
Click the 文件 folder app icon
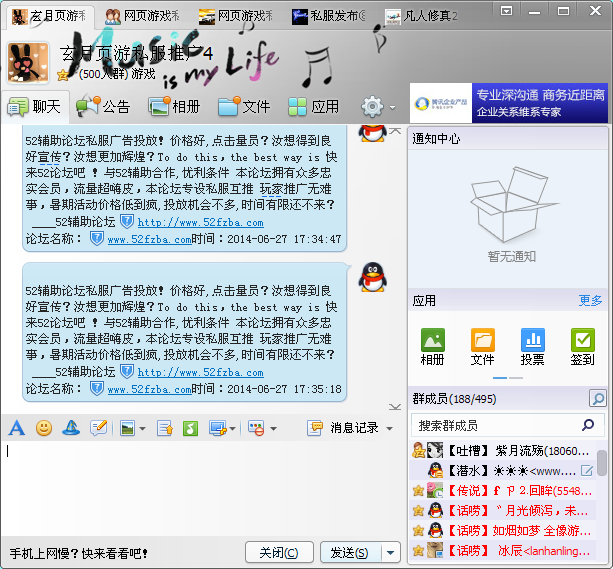click(483, 347)
